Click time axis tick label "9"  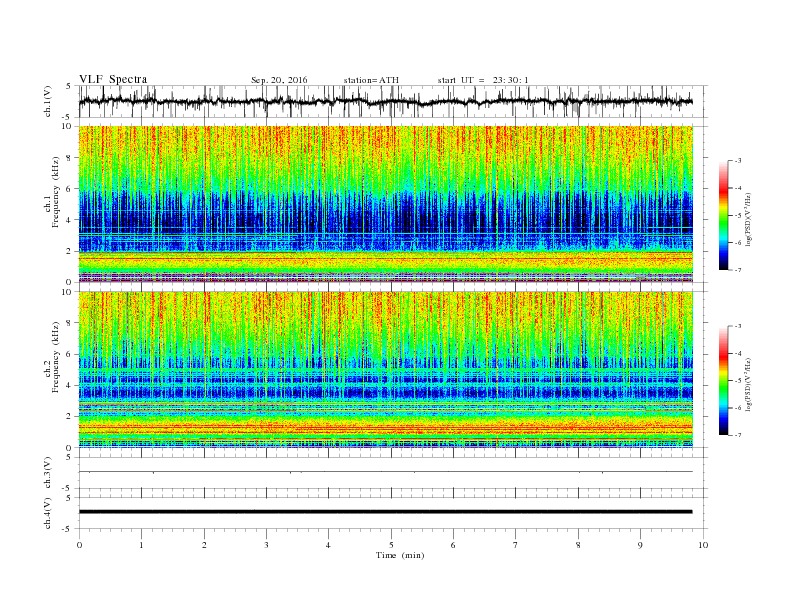pyautogui.click(x=640, y=545)
